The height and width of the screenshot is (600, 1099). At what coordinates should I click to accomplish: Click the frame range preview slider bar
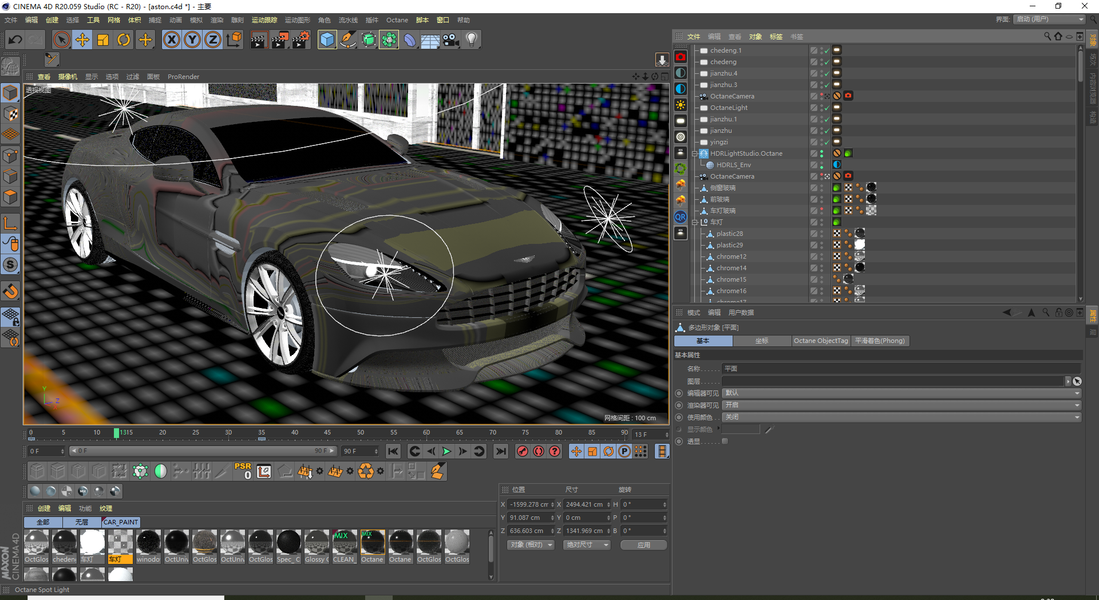(203, 451)
